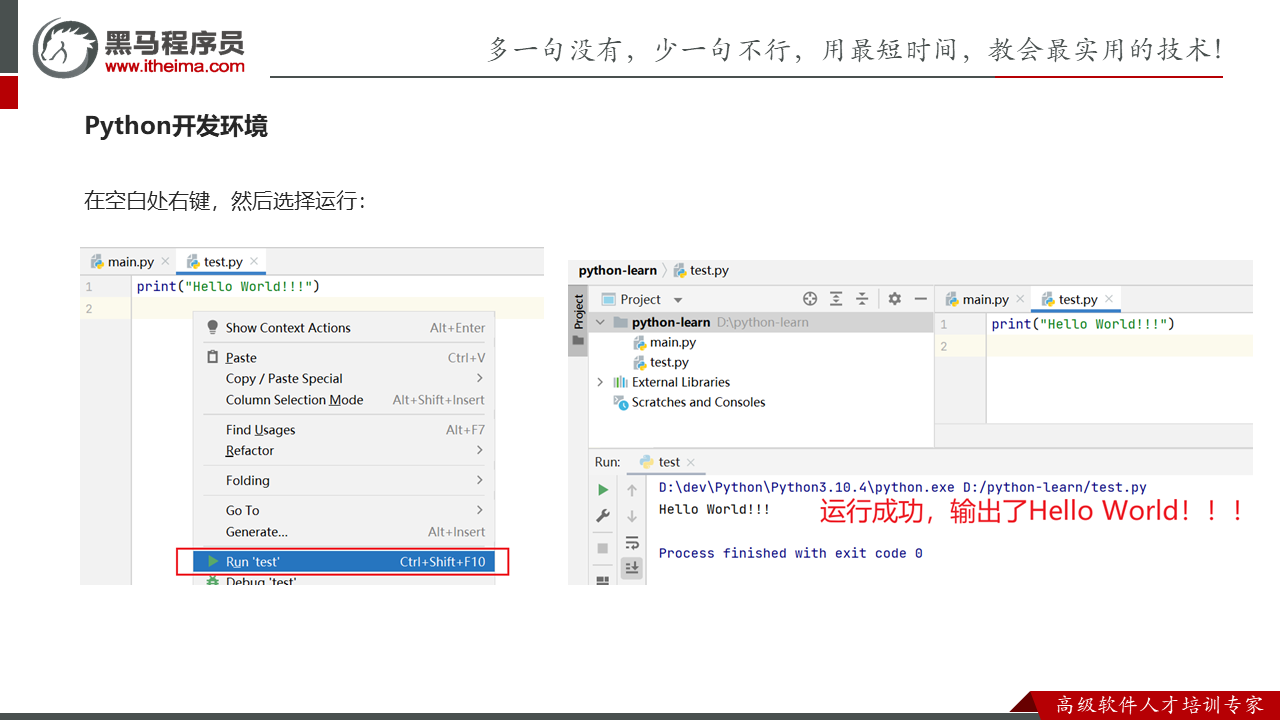Click the wrench icon in Run panel
Viewport: 1280px width, 720px height.
[603, 516]
